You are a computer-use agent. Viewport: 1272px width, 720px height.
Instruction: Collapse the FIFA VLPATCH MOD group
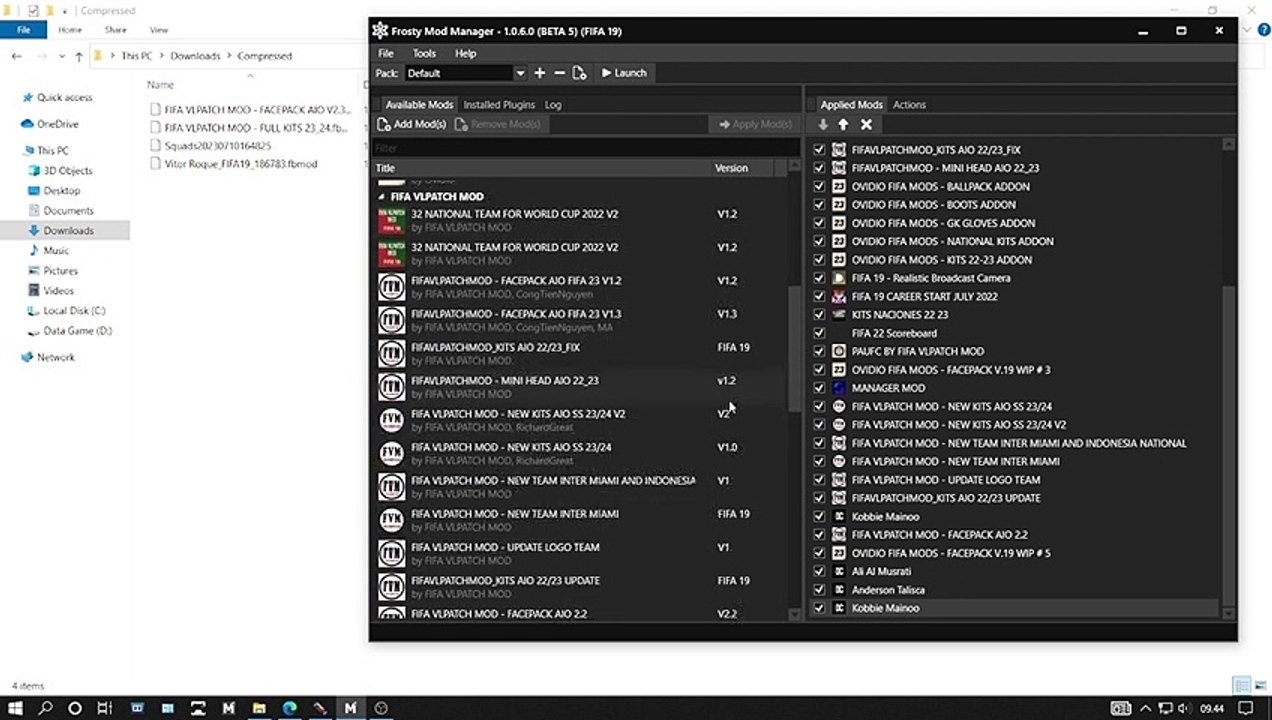coord(381,197)
